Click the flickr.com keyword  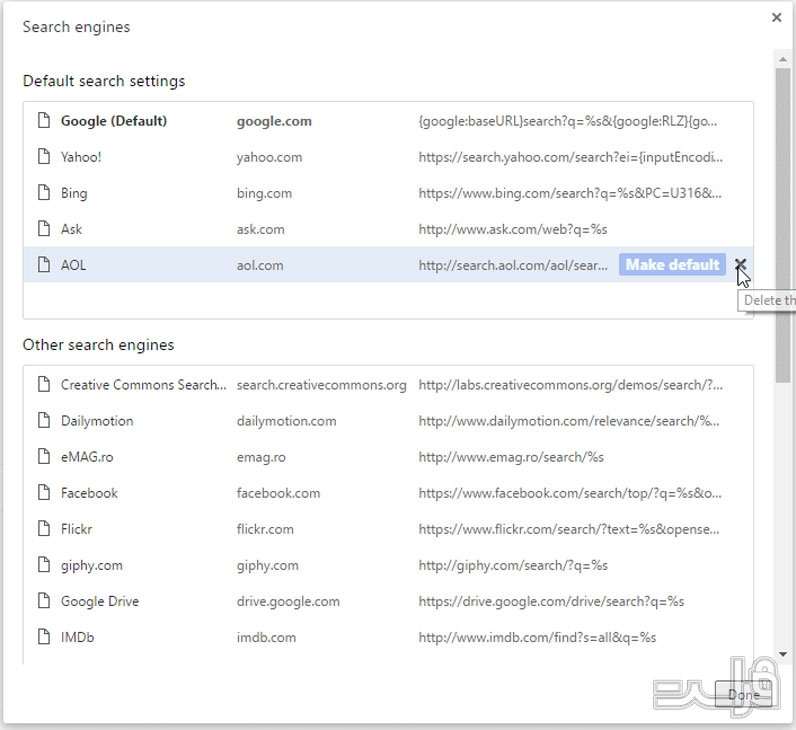265,529
